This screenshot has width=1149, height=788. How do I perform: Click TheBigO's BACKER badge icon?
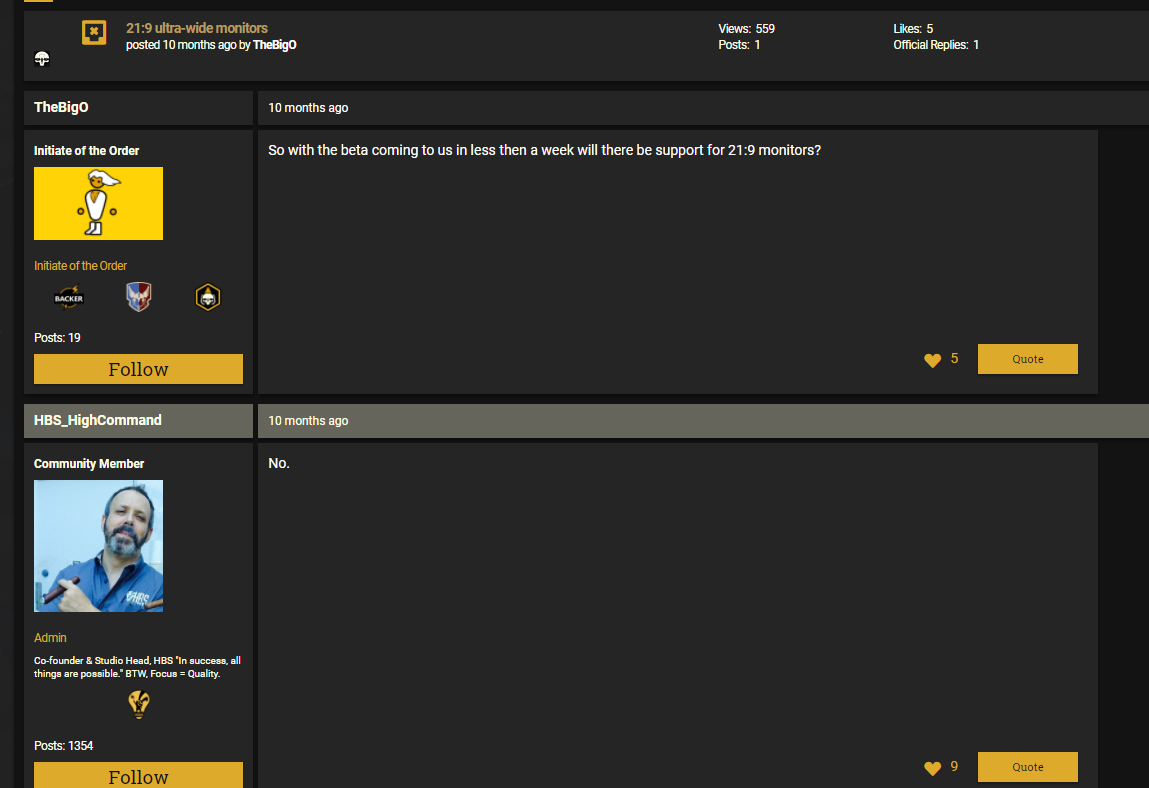[x=69, y=298]
